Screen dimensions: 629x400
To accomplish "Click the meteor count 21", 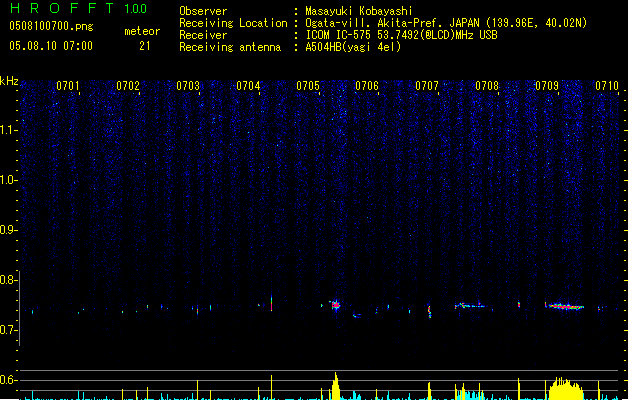I will (145, 46).
